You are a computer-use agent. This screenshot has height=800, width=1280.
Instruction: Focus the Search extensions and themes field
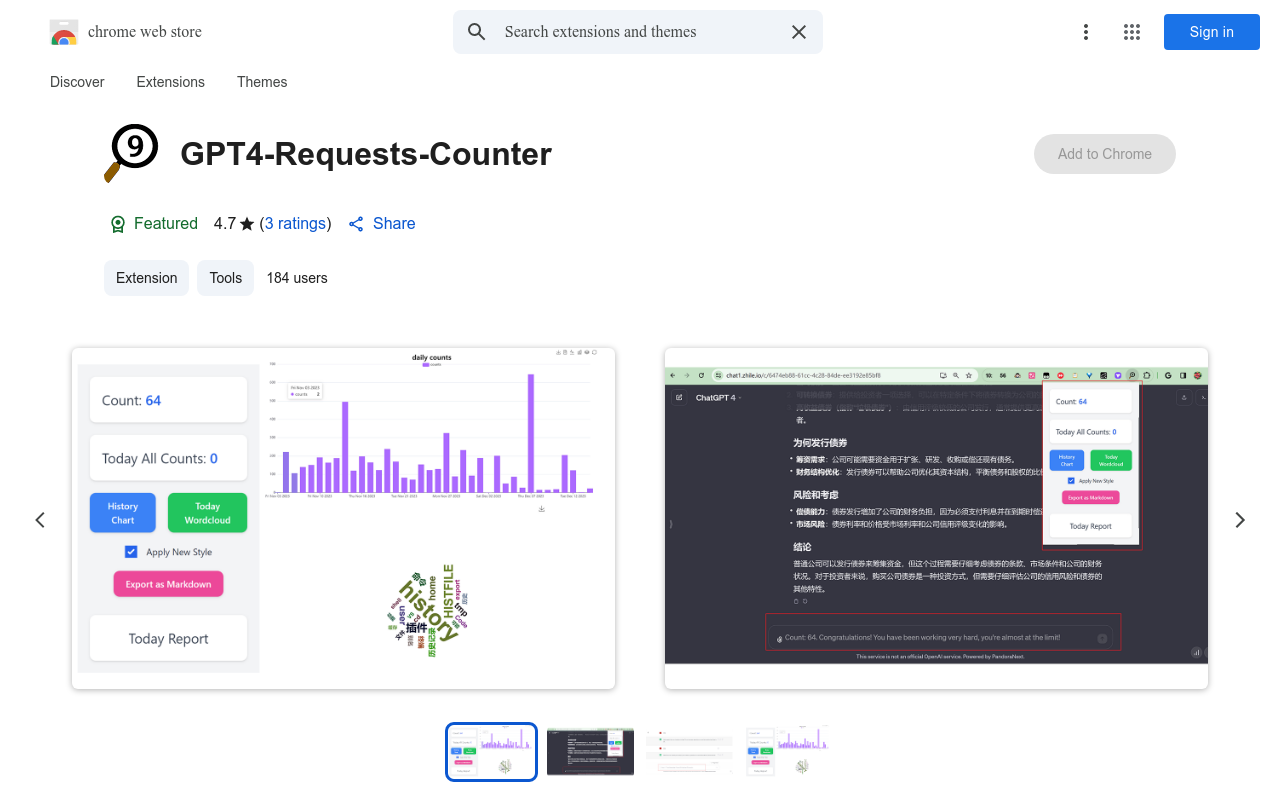(638, 32)
